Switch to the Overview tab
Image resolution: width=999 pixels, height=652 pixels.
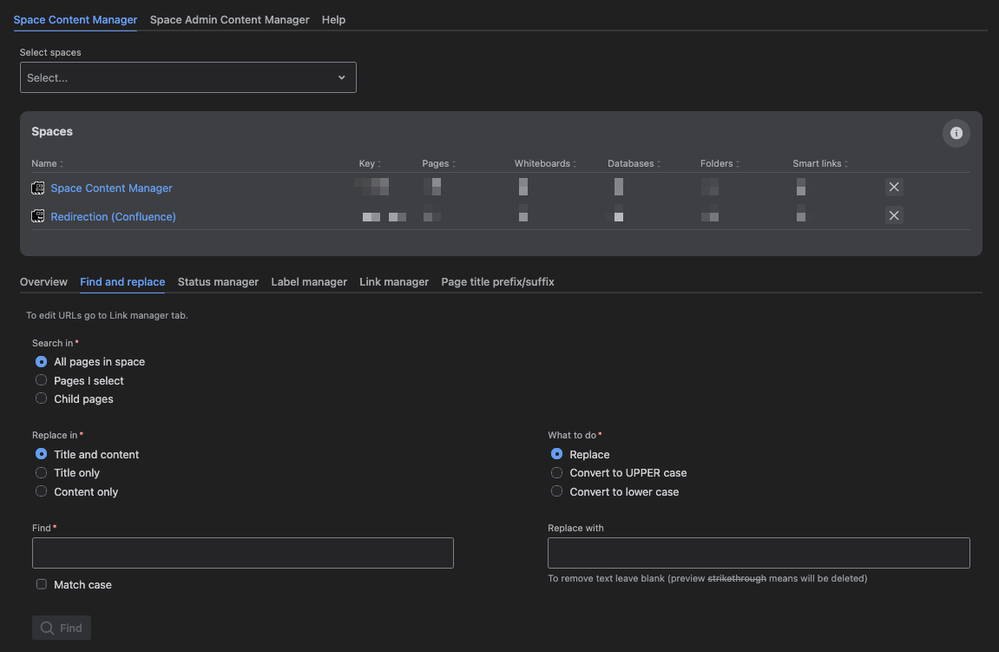[x=43, y=282]
